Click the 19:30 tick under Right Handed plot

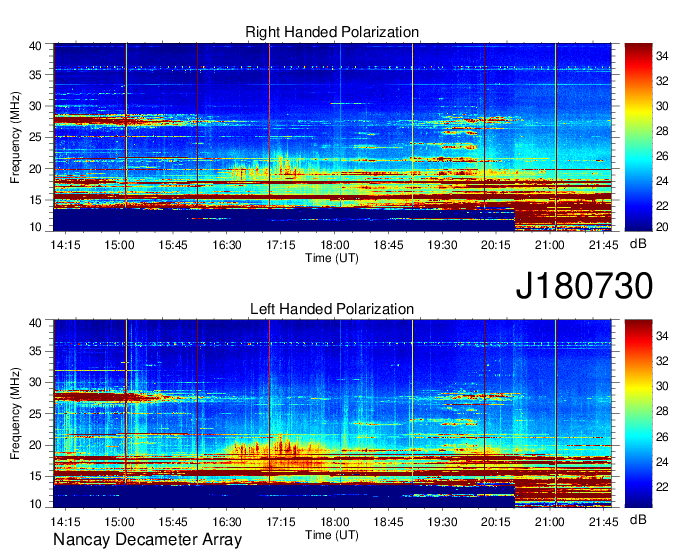(442, 245)
